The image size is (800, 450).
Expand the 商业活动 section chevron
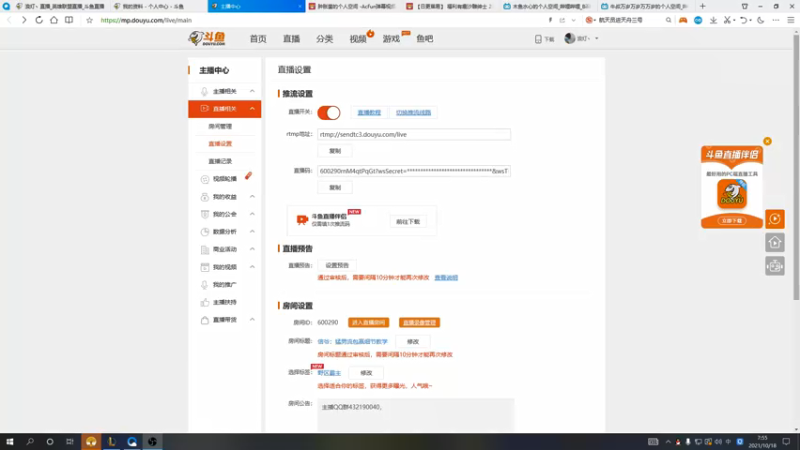point(252,249)
